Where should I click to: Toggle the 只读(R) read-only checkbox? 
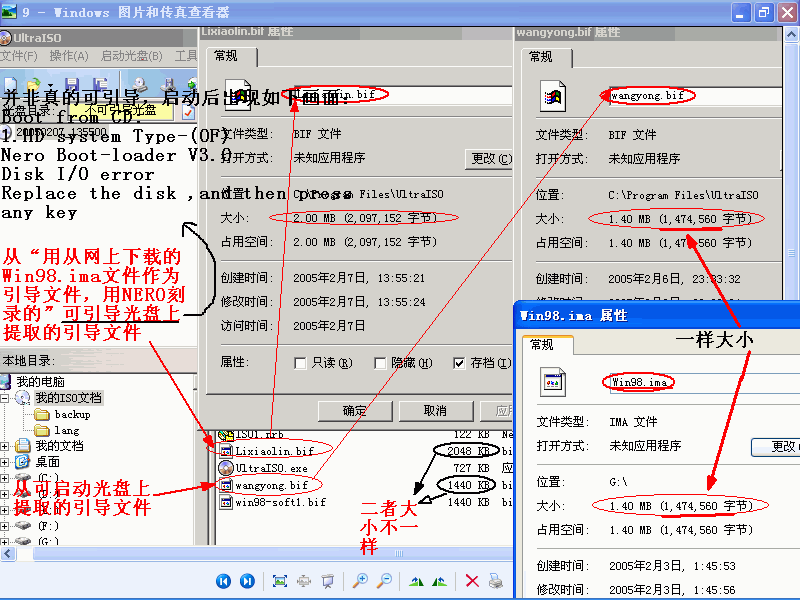click(300, 363)
